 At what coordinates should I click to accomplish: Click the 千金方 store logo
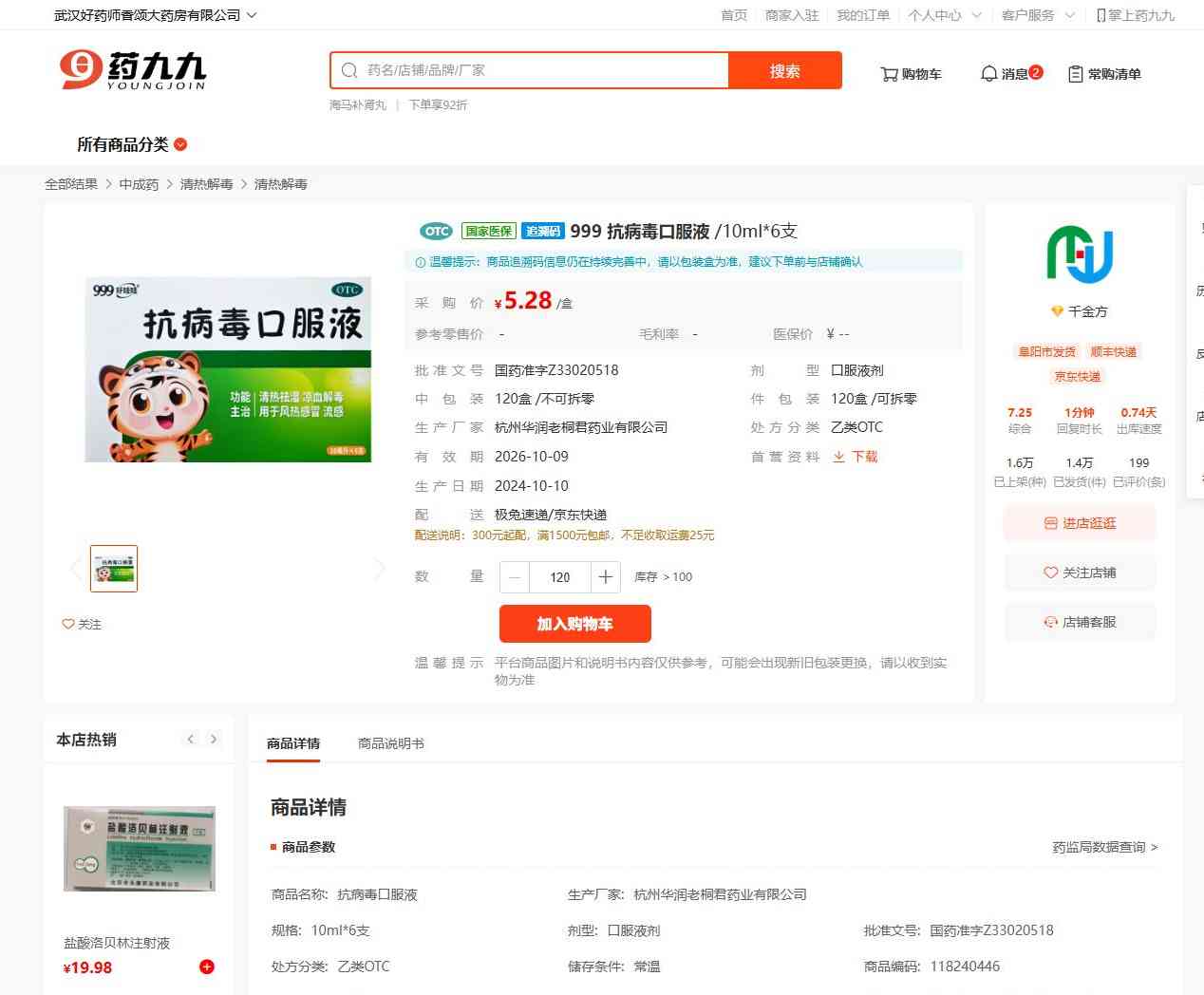click(1080, 254)
